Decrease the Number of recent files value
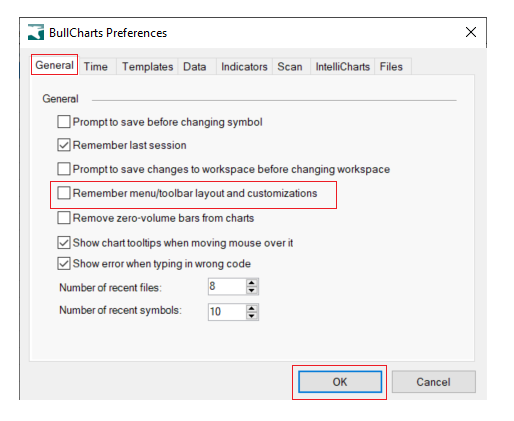Screen dimensions: 514x421 (x=252, y=290)
